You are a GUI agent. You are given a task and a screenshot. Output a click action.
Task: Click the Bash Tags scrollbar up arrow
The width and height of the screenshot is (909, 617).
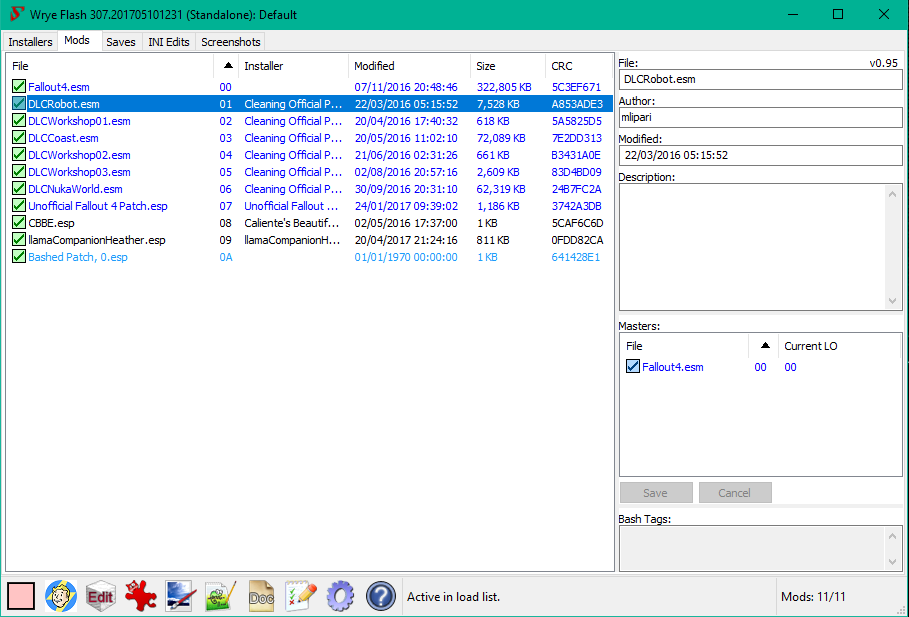point(893,536)
